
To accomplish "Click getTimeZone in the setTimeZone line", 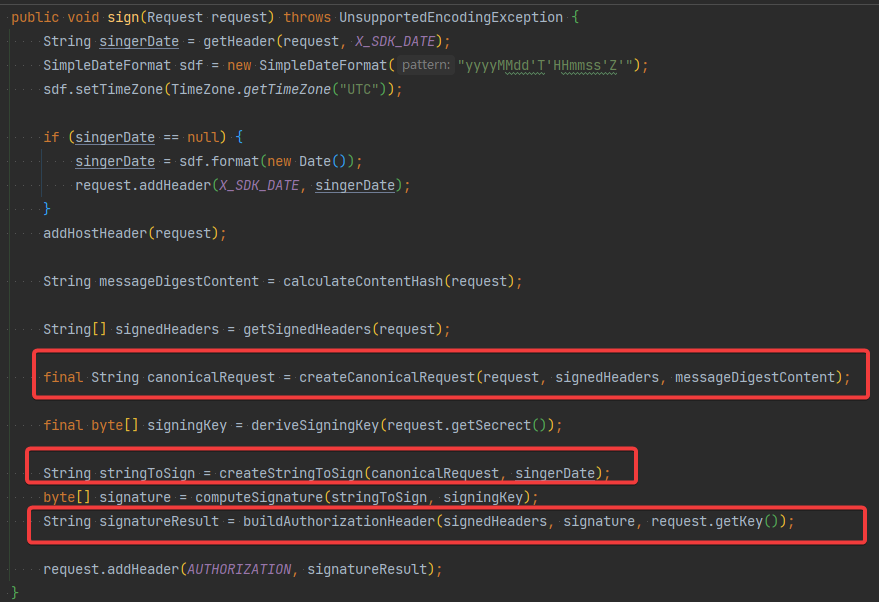I will coord(287,90).
